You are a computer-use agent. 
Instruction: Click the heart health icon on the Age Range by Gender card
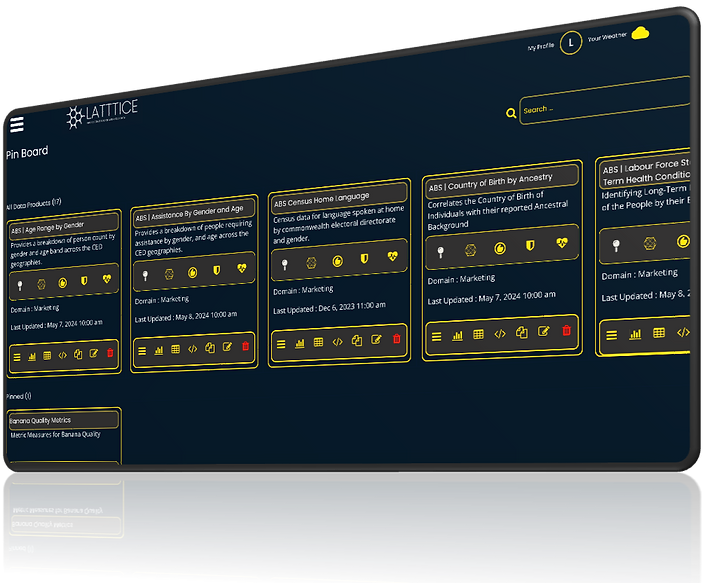click(x=107, y=279)
